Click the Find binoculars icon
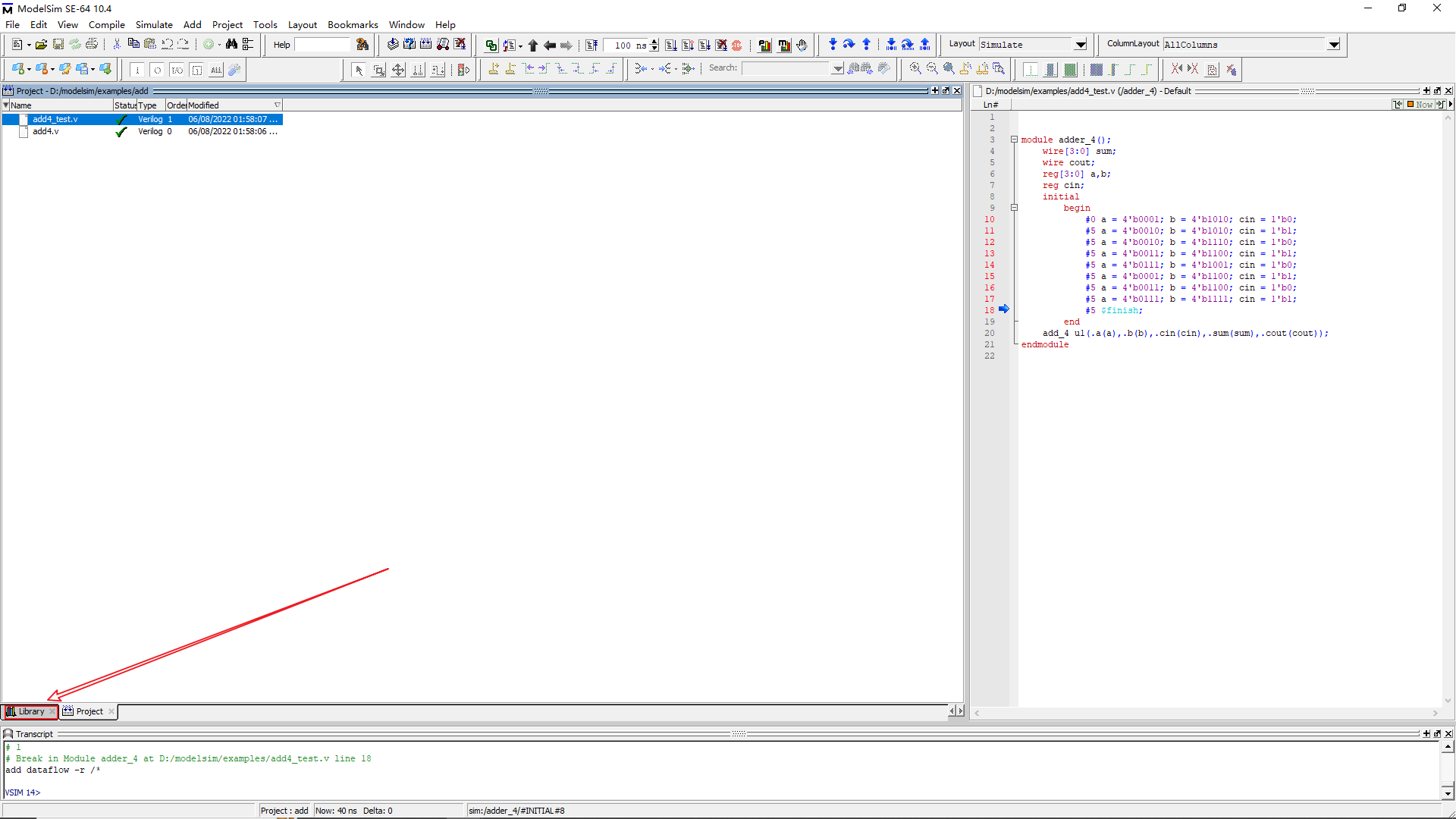 tap(232, 45)
